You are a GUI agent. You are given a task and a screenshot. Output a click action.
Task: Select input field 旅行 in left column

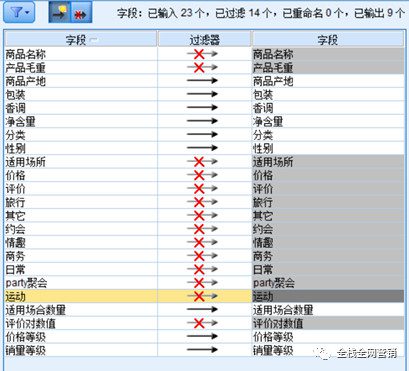pyautogui.click(x=80, y=202)
